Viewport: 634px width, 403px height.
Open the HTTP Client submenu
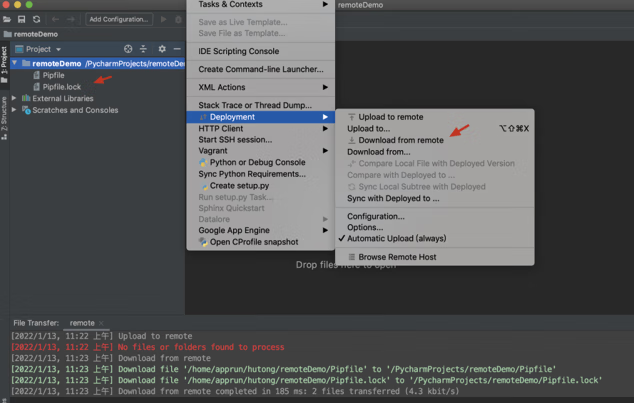(x=260, y=129)
